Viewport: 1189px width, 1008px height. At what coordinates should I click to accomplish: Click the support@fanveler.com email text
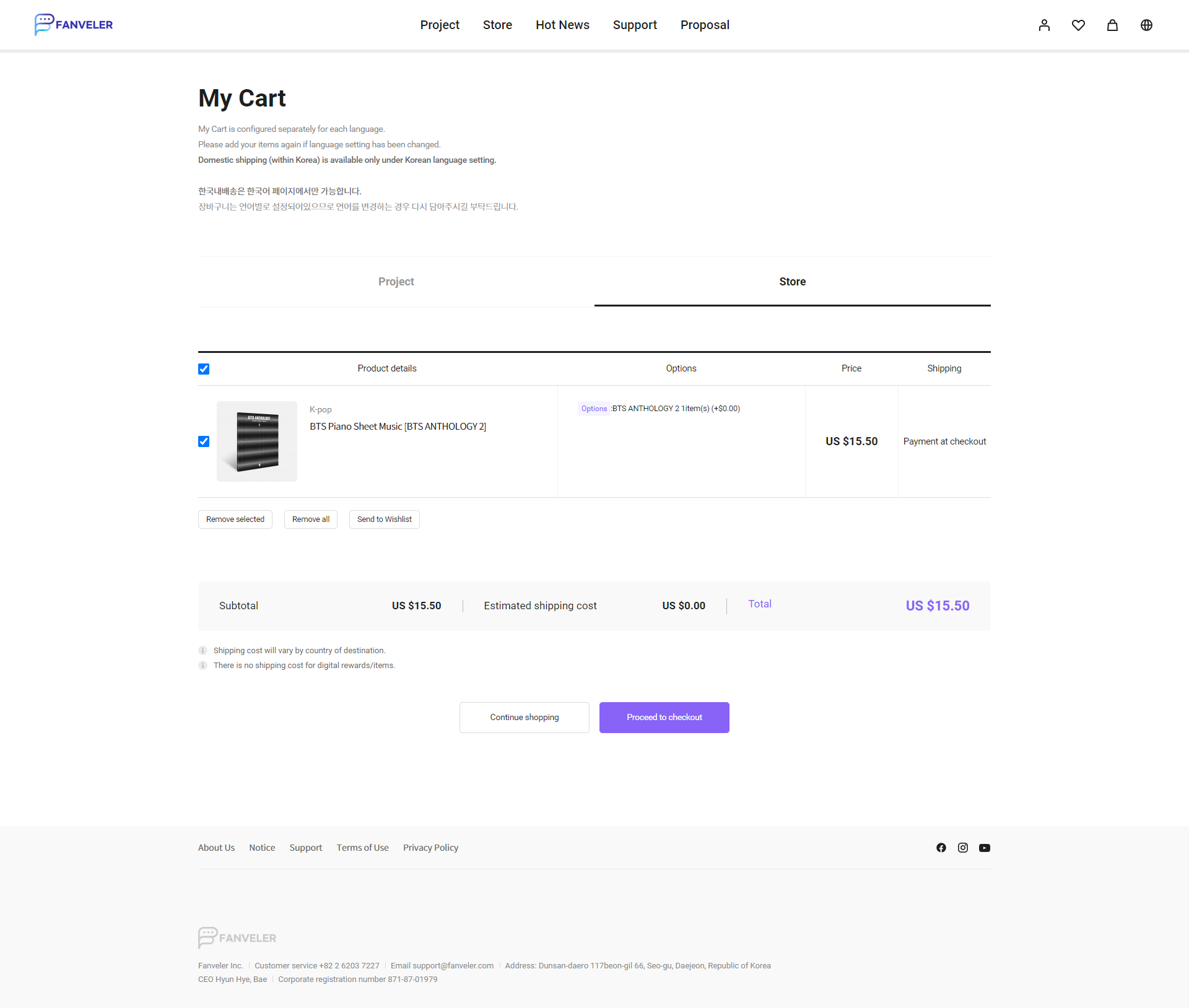coord(453,966)
